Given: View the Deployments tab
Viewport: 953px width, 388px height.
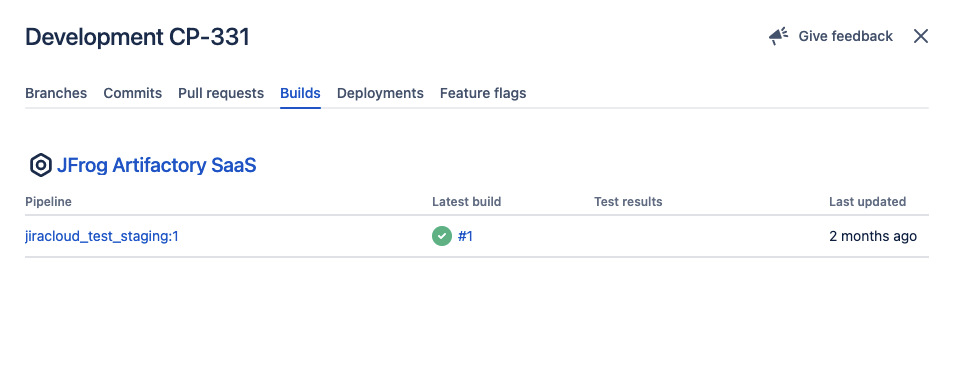Looking at the screenshot, I should coord(380,93).
